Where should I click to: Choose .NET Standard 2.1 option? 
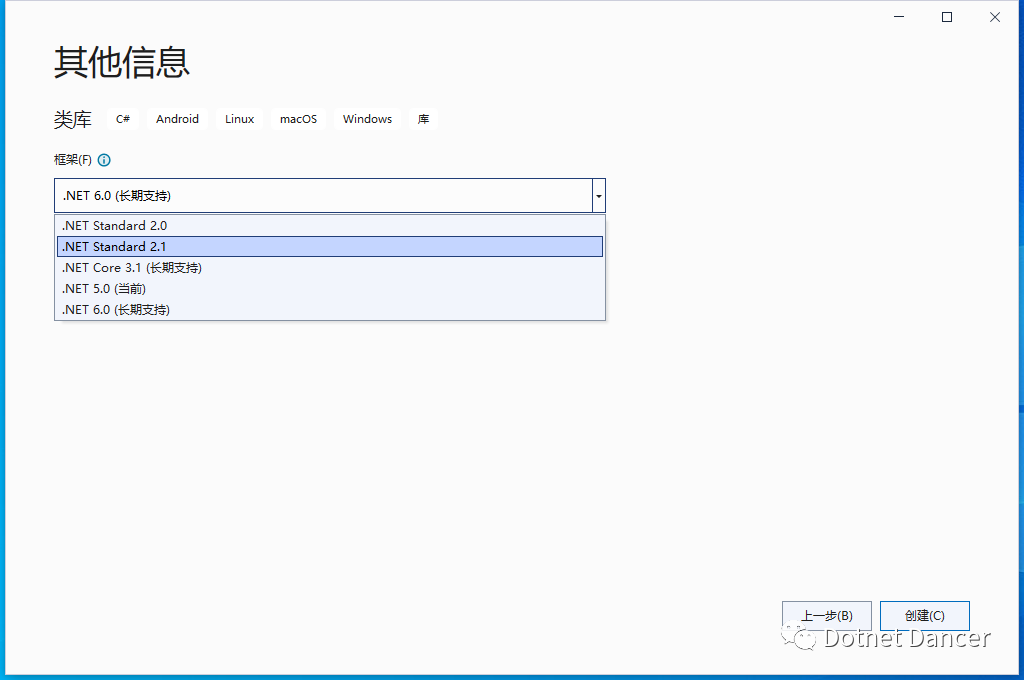tap(330, 247)
